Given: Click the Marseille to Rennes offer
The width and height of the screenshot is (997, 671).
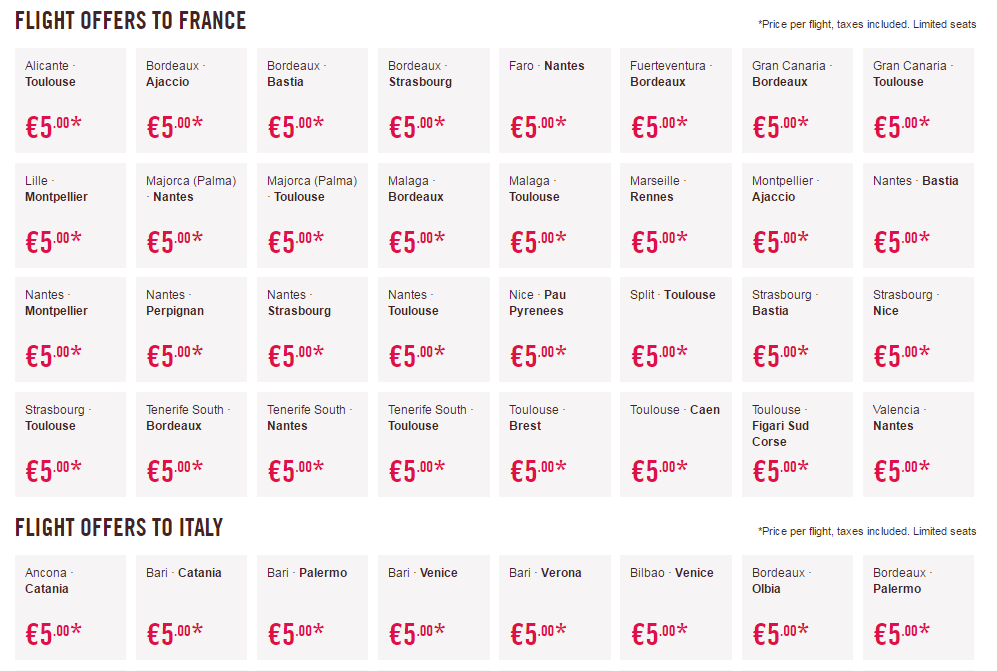Looking at the screenshot, I should (x=676, y=215).
